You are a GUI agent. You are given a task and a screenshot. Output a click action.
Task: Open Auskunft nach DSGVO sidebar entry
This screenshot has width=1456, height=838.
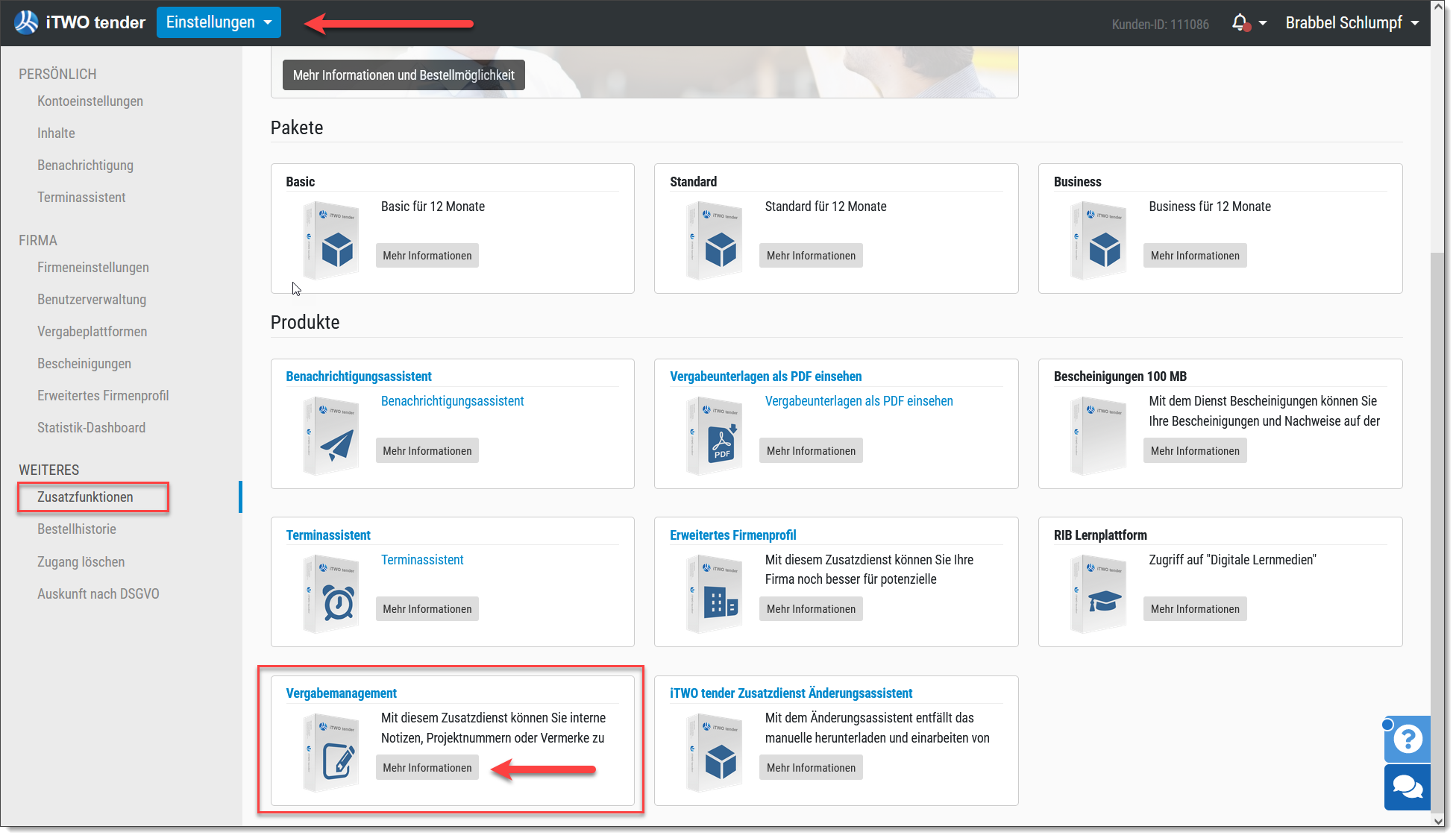click(x=98, y=594)
